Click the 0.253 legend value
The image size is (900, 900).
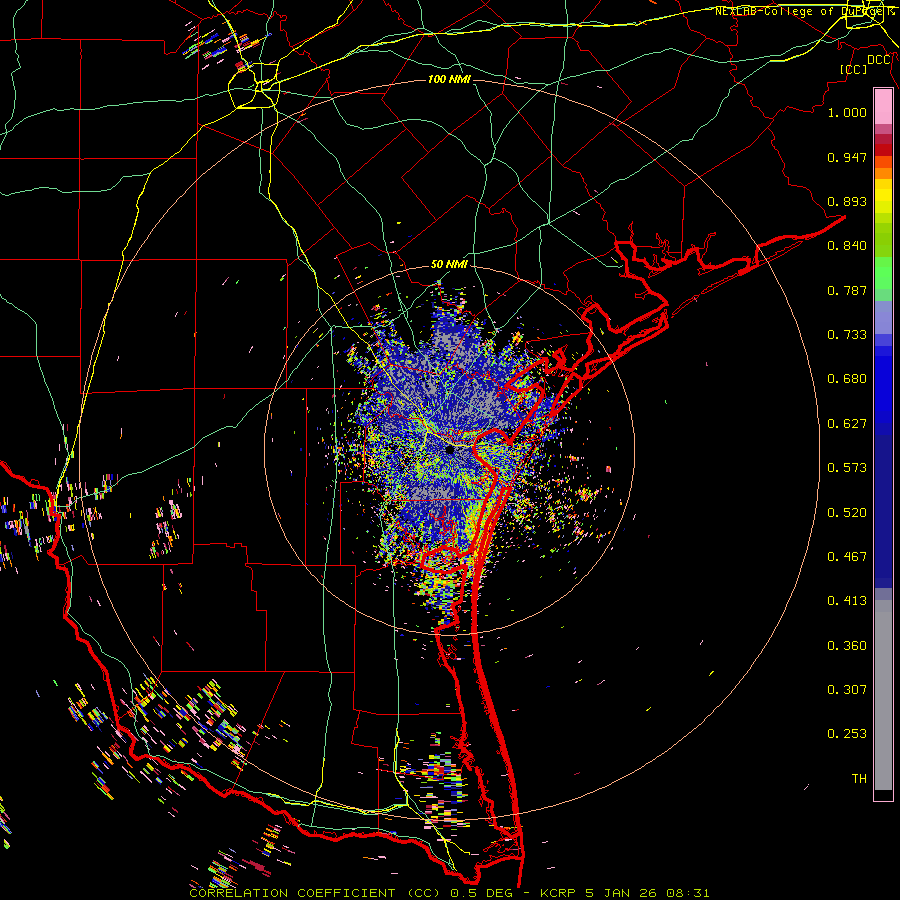[x=847, y=734]
